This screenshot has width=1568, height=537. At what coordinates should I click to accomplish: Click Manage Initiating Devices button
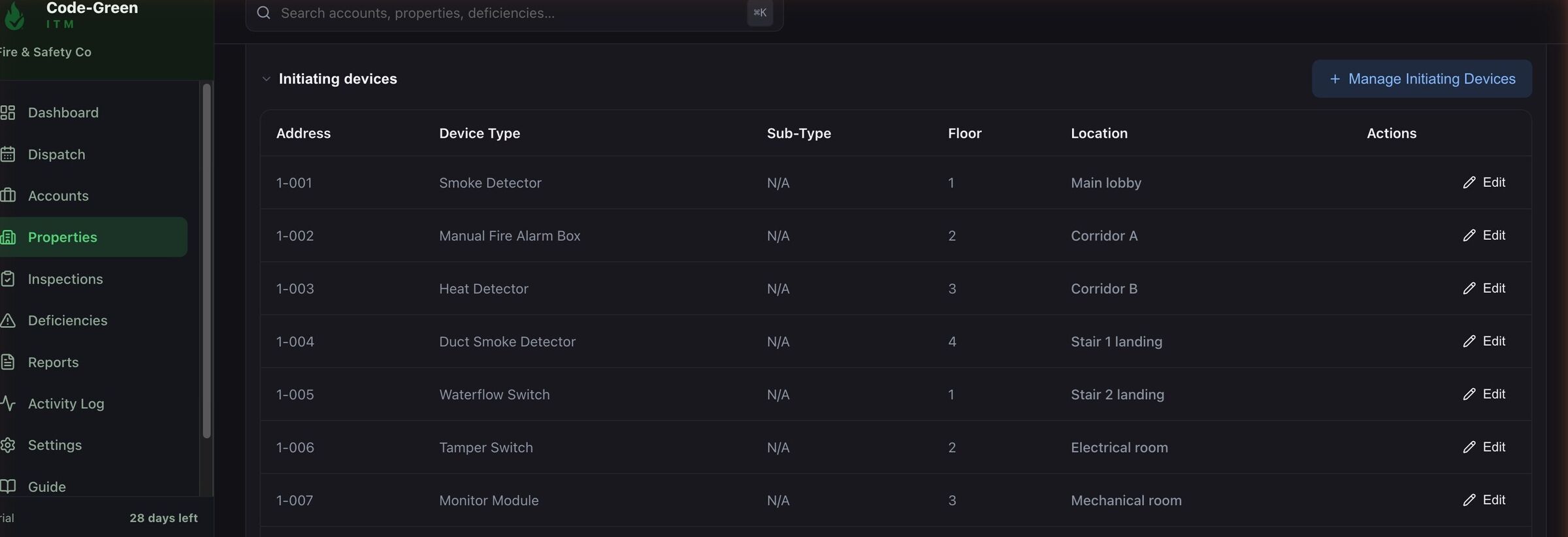[x=1422, y=79]
